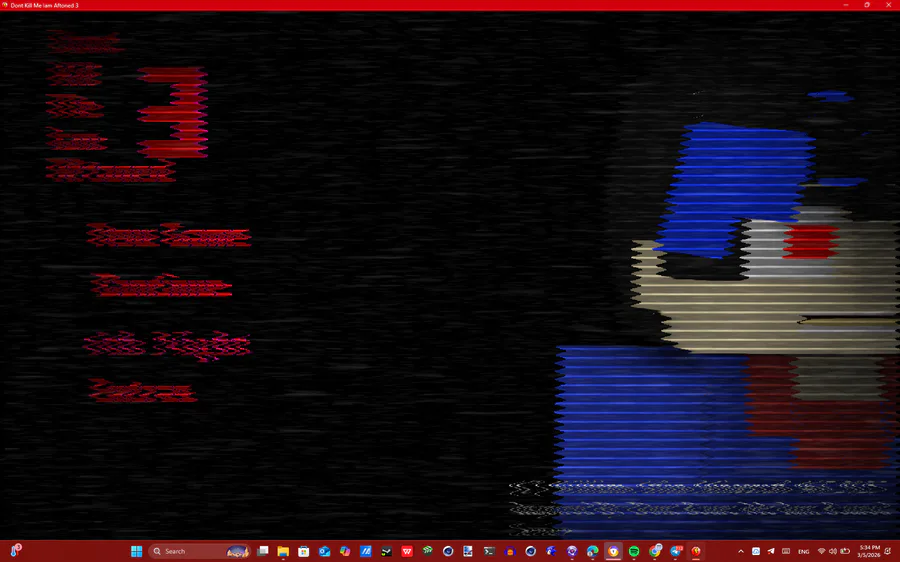The width and height of the screenshot is (900, 562).
Task: Open the Windows Start menu
Action: (137, 551)
